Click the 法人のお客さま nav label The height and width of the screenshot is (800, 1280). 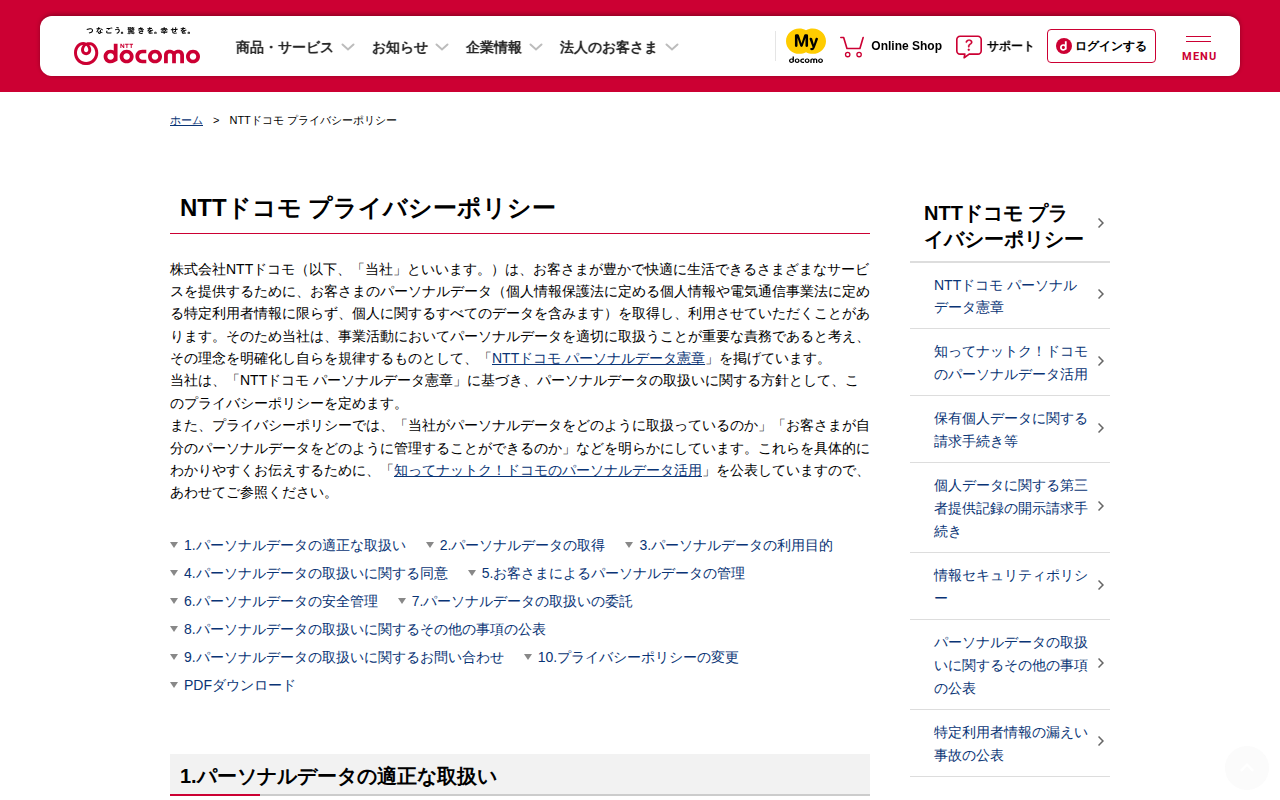pos(608,47)
